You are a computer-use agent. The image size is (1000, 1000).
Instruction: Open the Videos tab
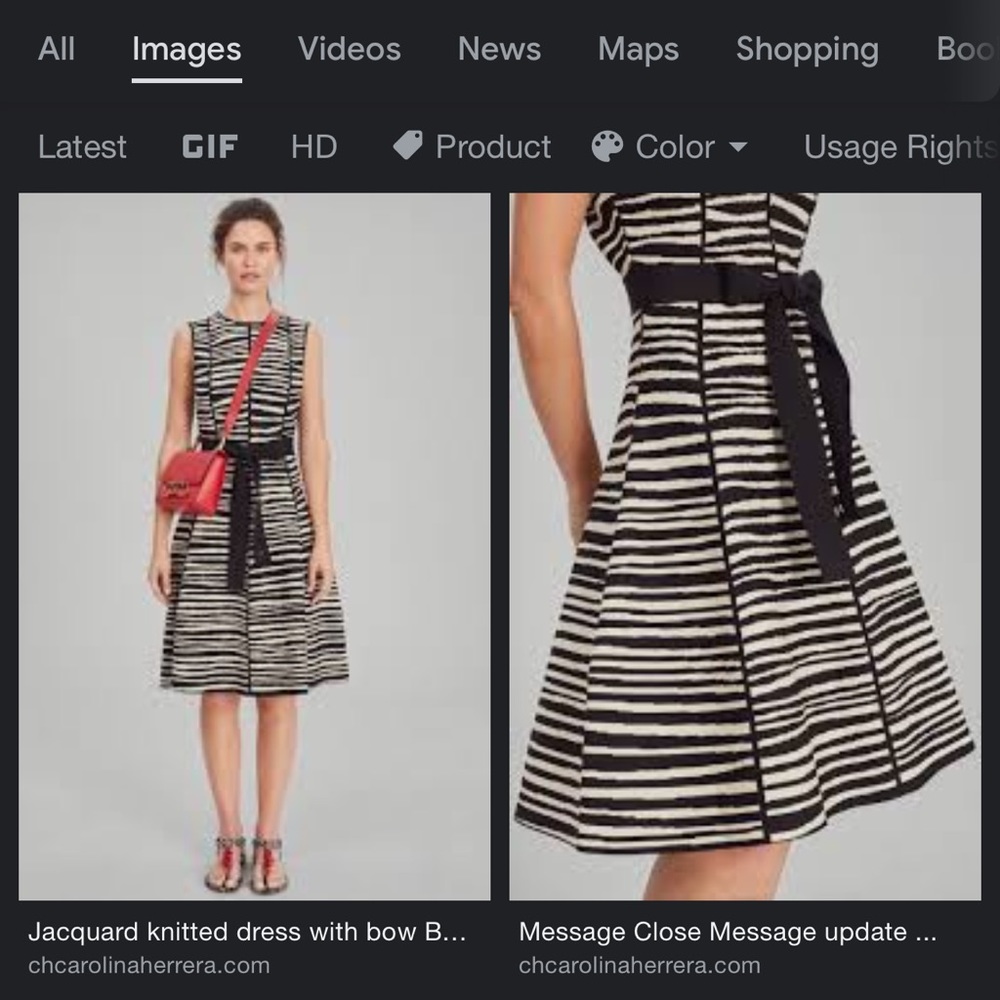(x=349, y=49)
